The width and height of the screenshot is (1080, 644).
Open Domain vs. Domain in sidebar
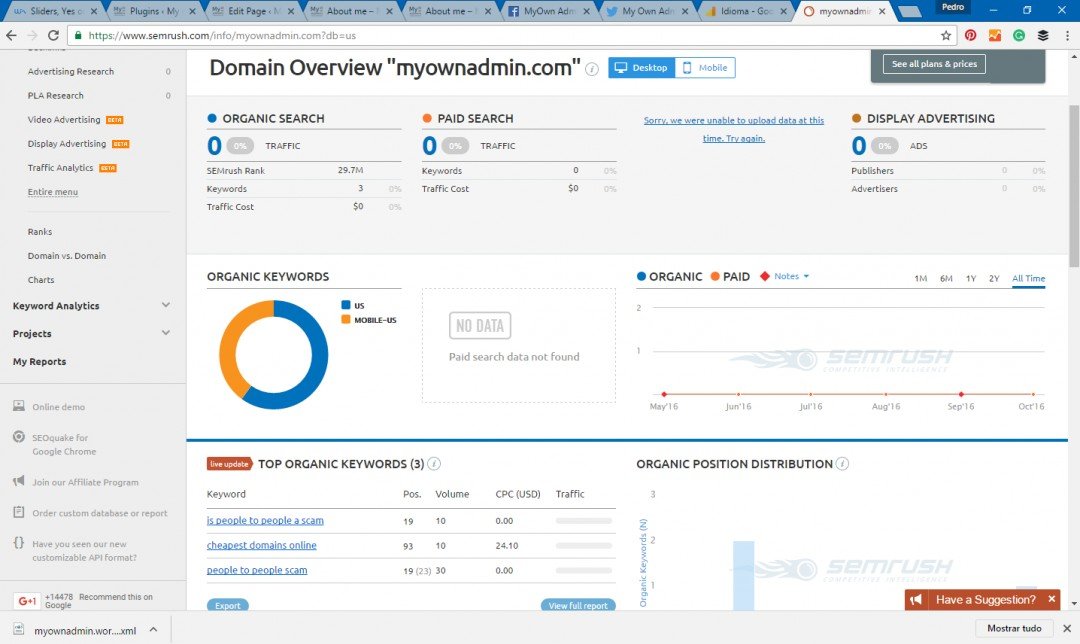66,256
